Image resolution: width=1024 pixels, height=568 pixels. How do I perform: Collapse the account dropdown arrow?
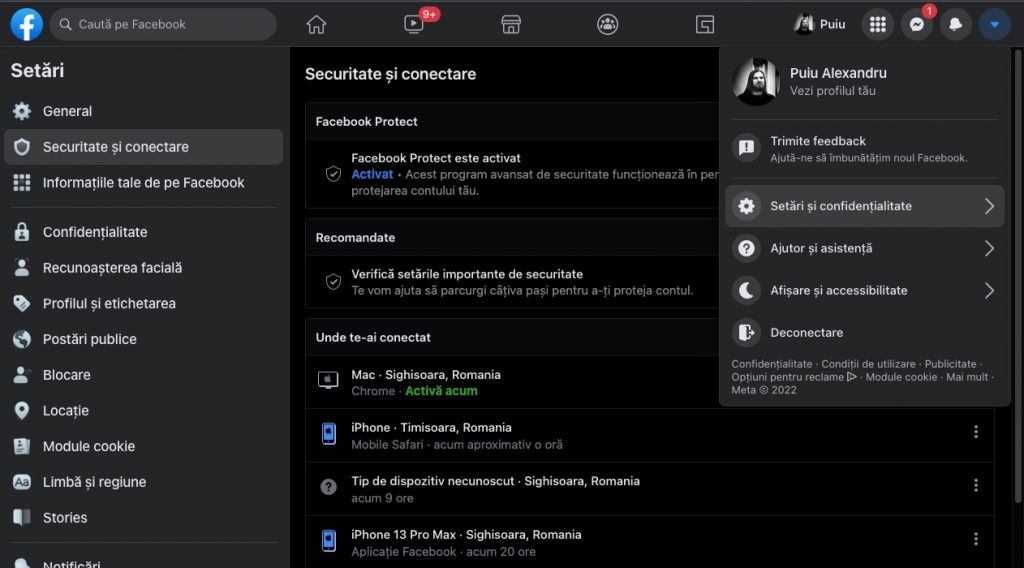click(x=994, y=24)
